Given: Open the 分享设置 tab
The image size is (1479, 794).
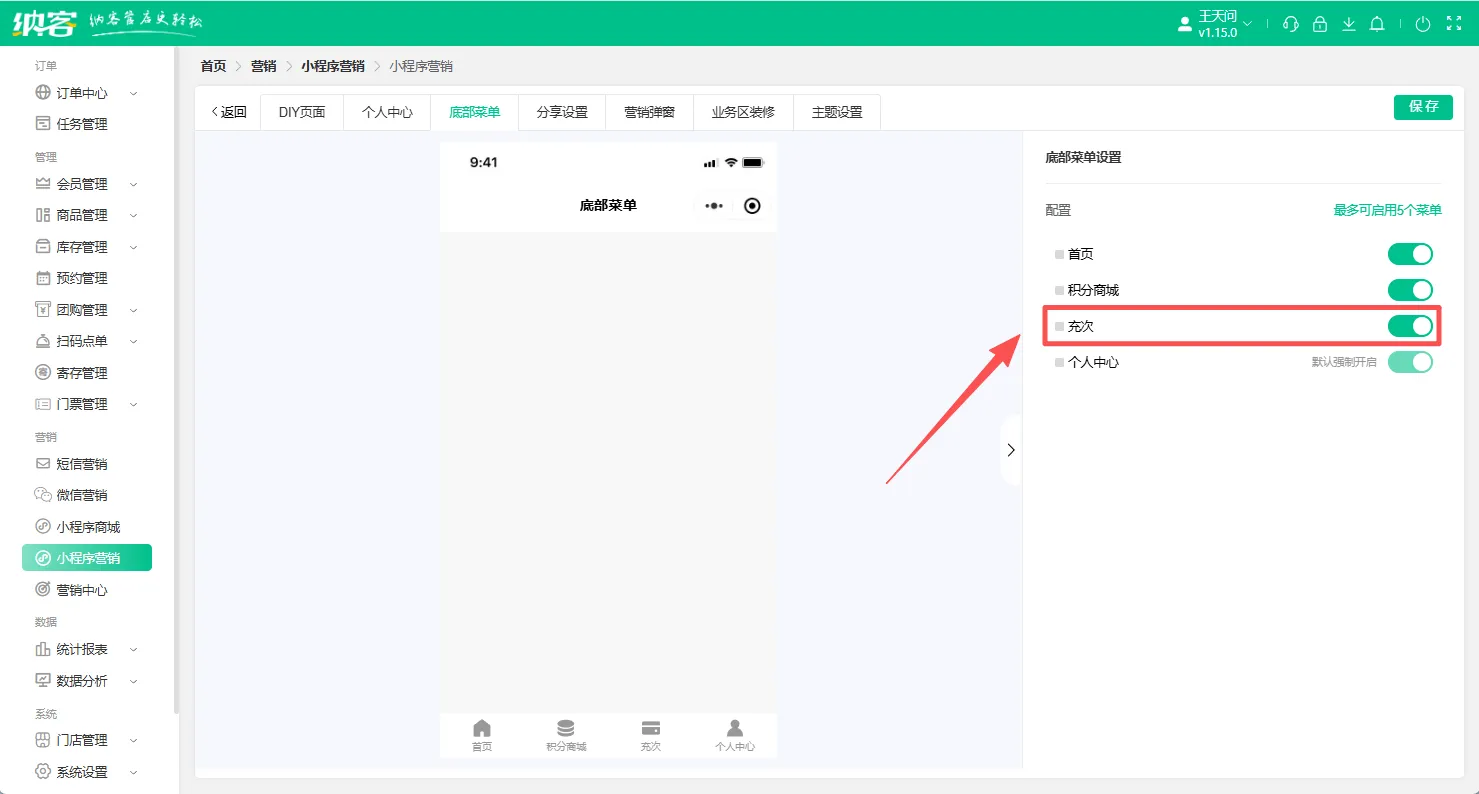Looking at the screenshot, I should 562,112.
